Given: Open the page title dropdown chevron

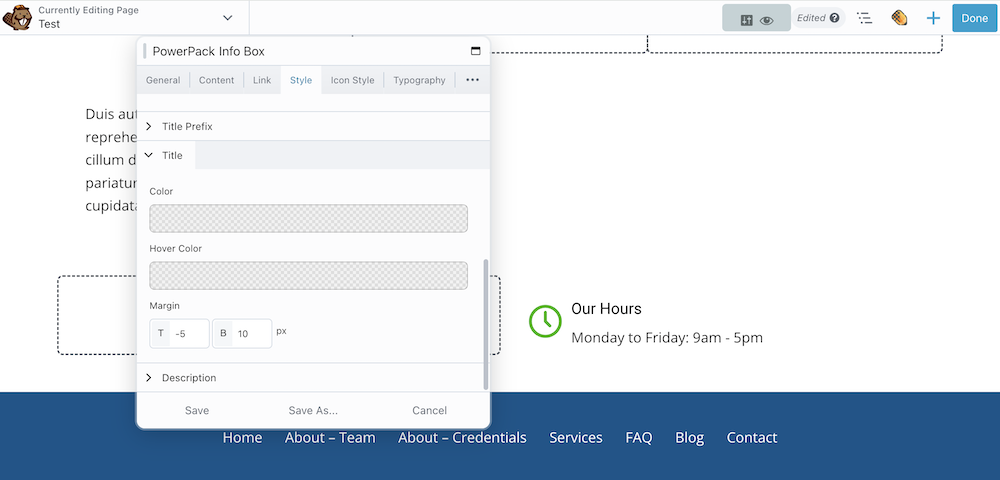Looking at the screenshot, I should [x=228, y=18].
